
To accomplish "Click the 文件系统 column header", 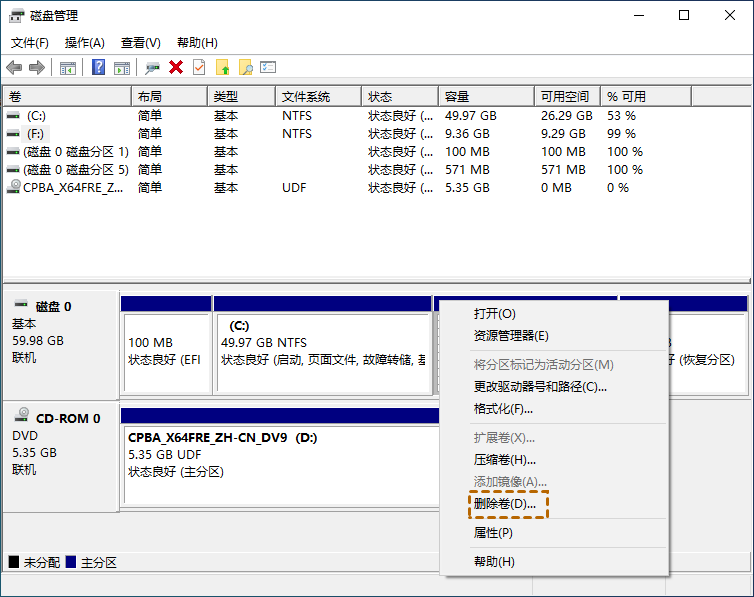I will tap(306, 97).
